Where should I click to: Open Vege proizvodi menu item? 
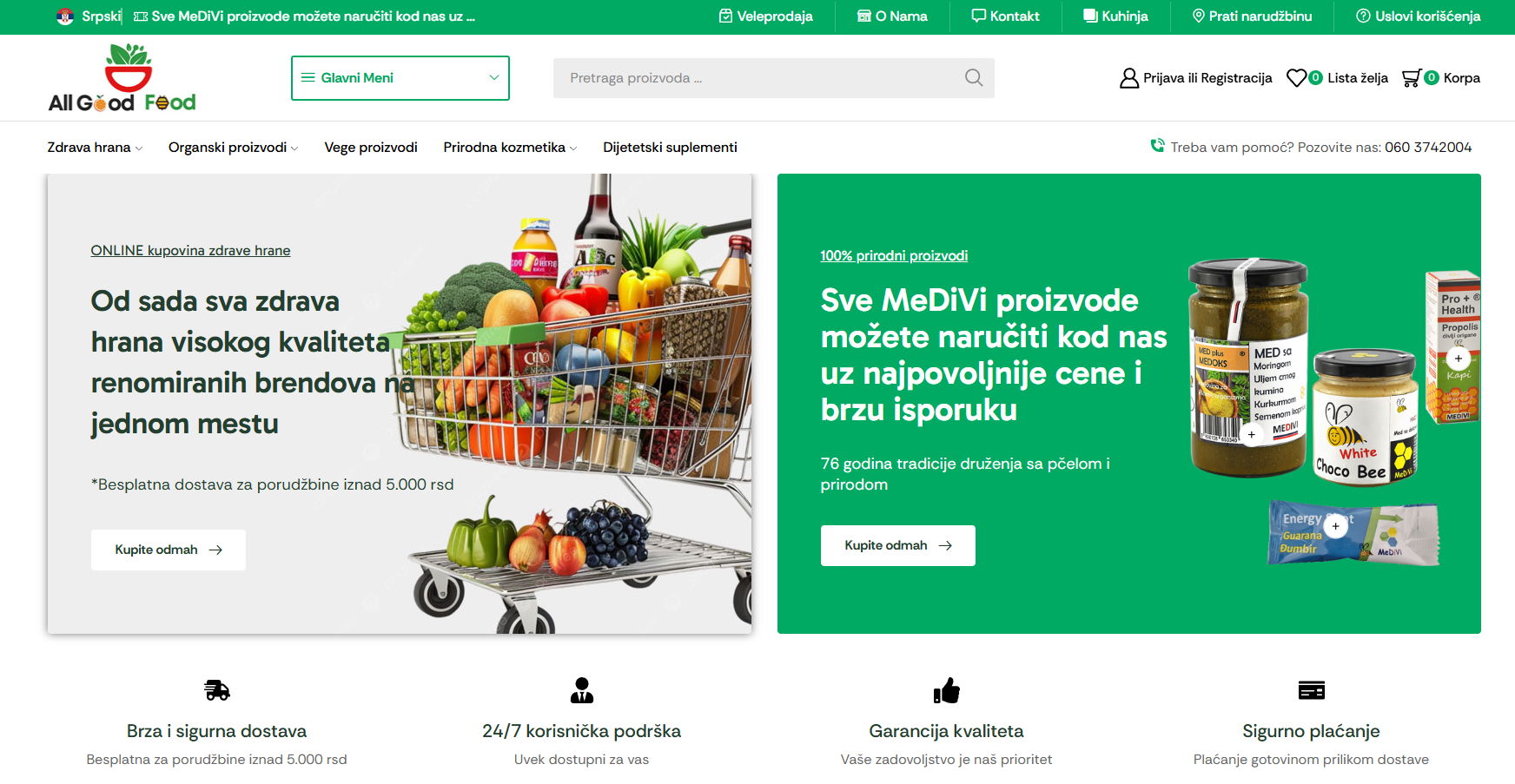[x=371, y=148]
